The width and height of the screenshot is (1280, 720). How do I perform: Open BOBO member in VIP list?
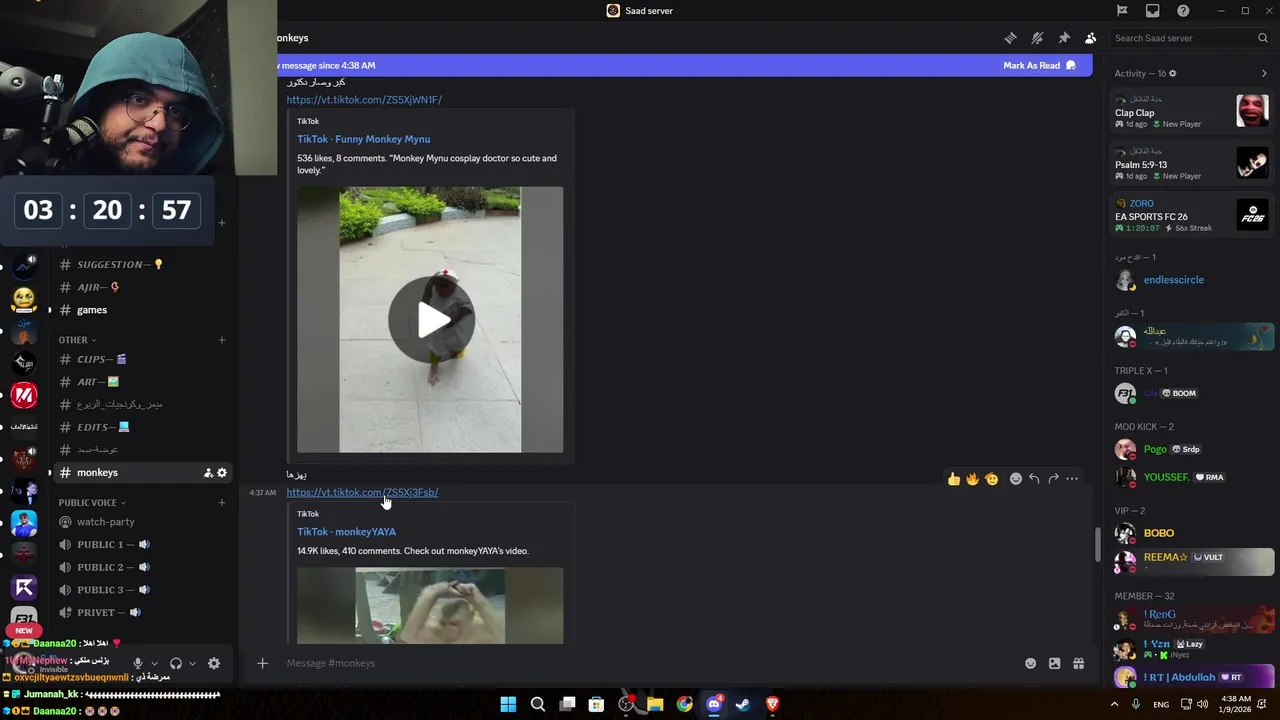pos(1190,533)
